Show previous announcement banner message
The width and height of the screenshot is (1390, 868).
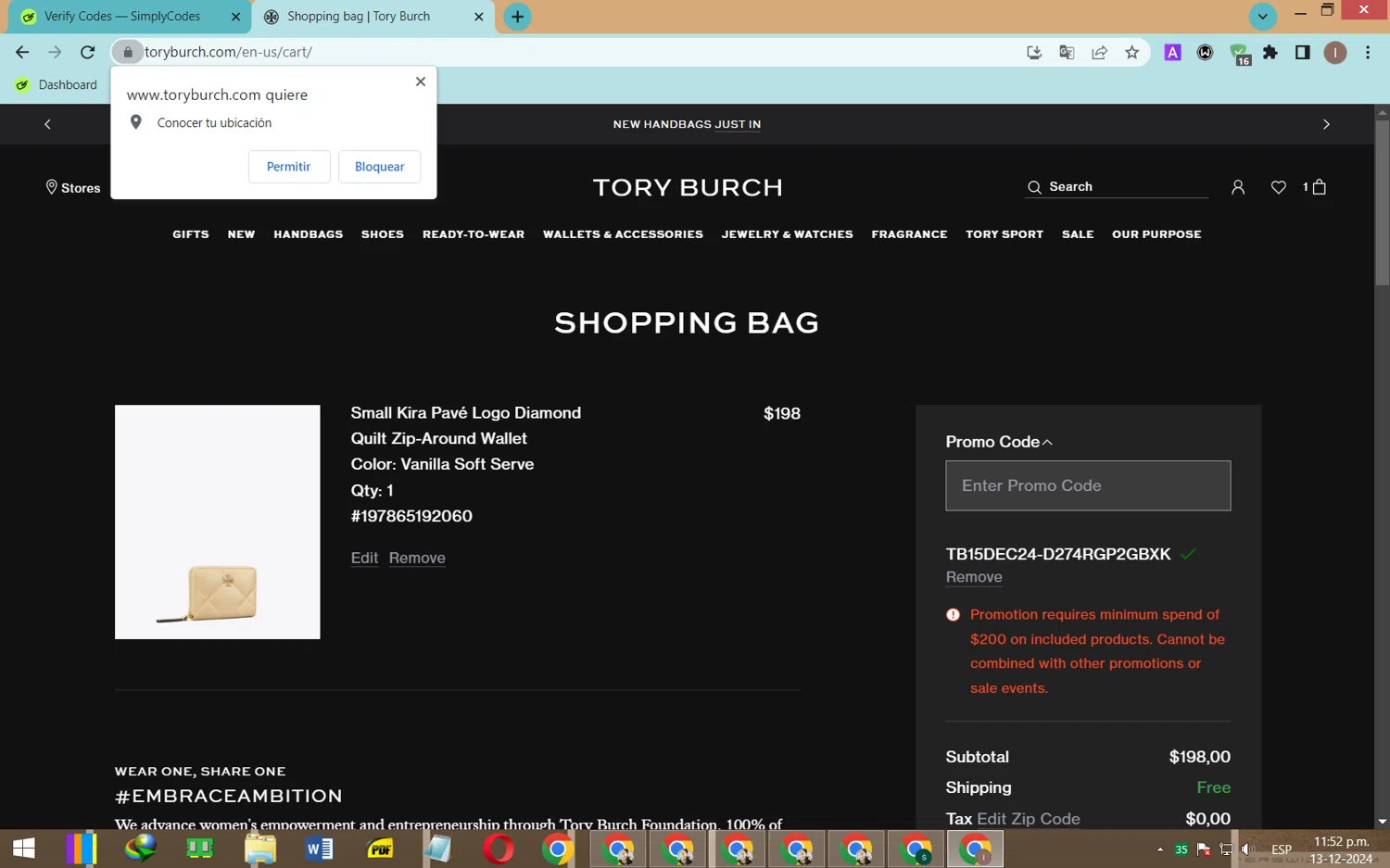pos(47,124)
